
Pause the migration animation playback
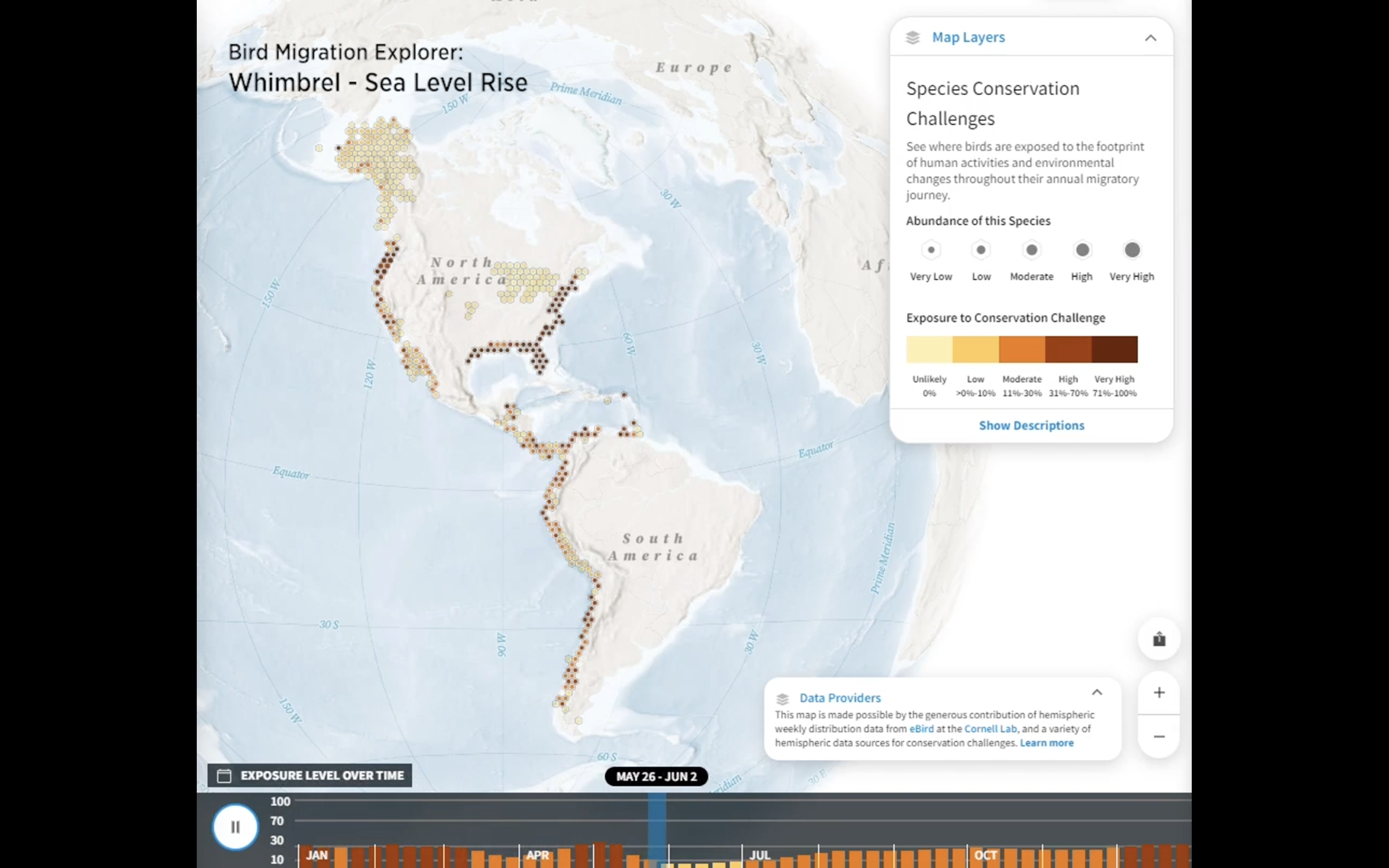(235, 827)
